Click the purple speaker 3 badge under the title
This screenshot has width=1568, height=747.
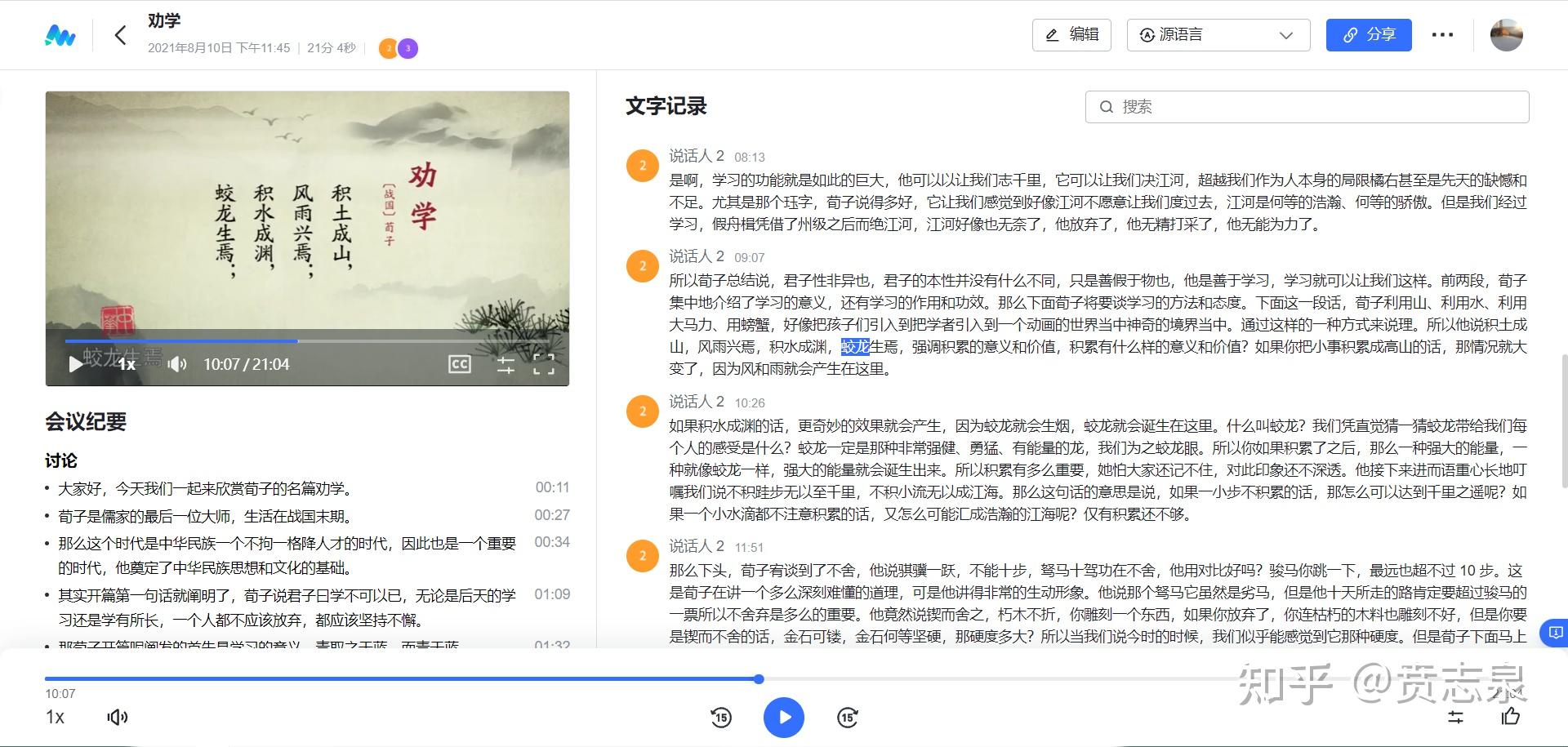tap(408, 48)
